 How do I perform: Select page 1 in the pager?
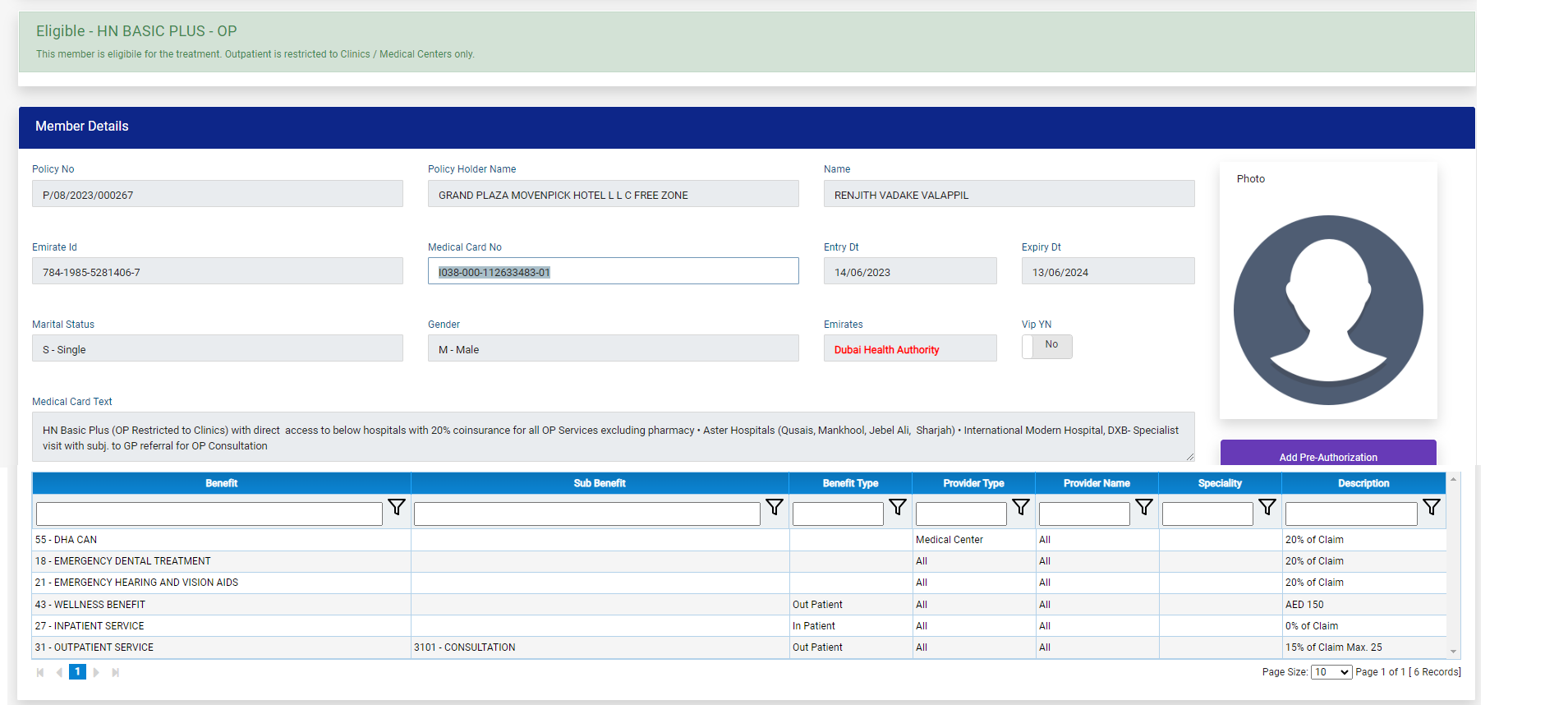pos(77,672)
